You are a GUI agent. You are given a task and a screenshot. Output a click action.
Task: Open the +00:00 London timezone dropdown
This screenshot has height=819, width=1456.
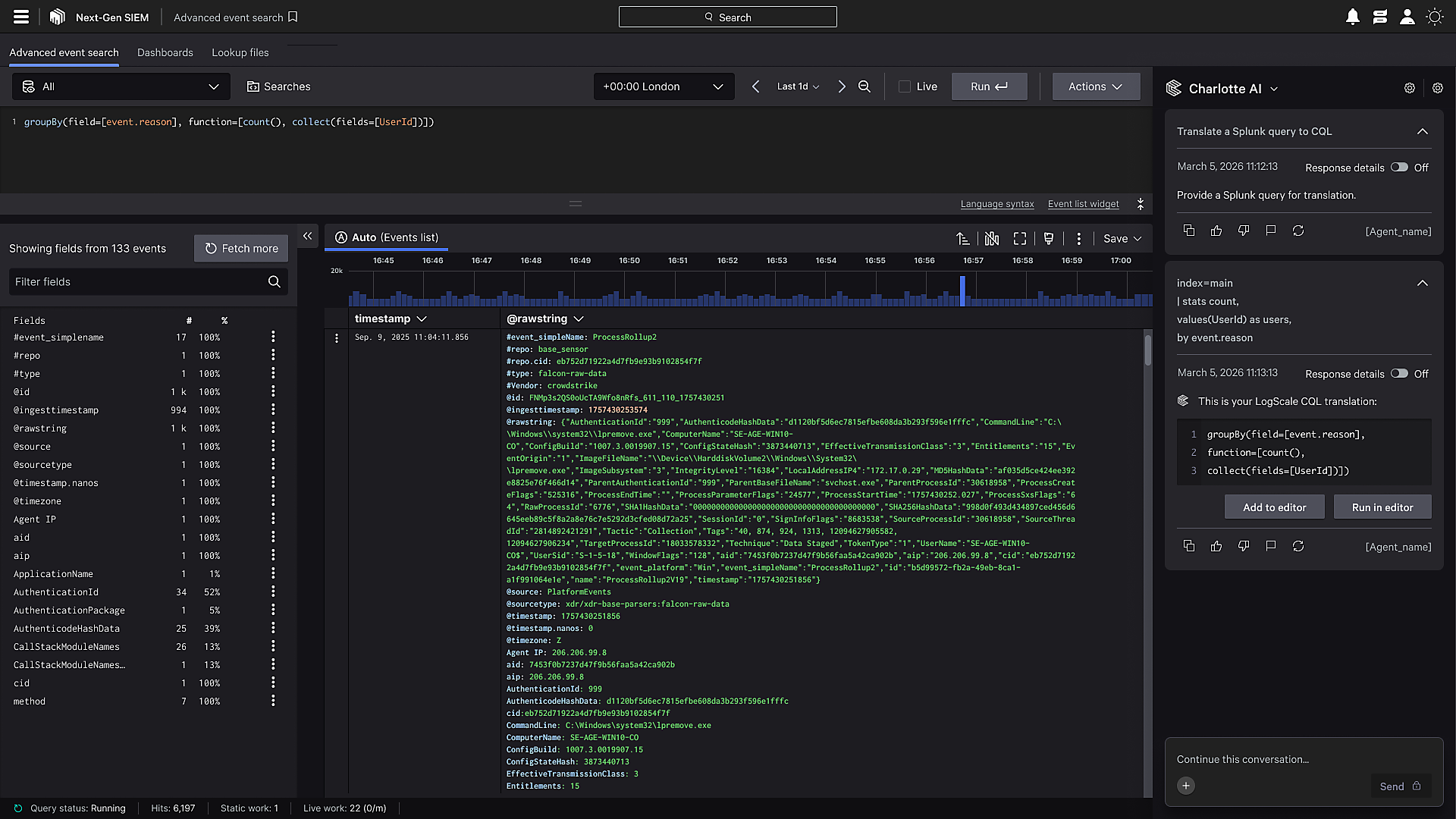(x=664, y=86)
